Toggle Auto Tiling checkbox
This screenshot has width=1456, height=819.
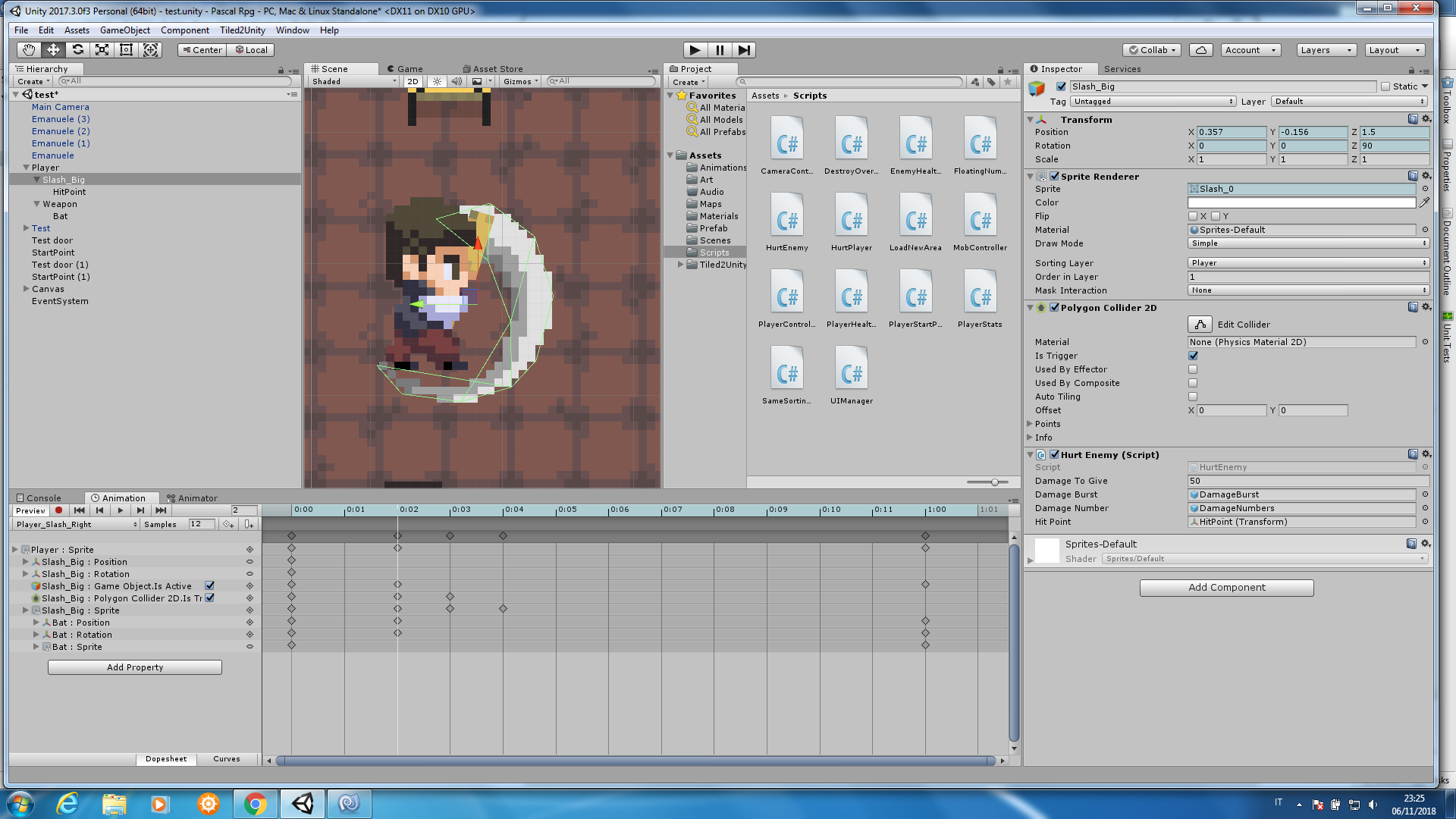1193,397
